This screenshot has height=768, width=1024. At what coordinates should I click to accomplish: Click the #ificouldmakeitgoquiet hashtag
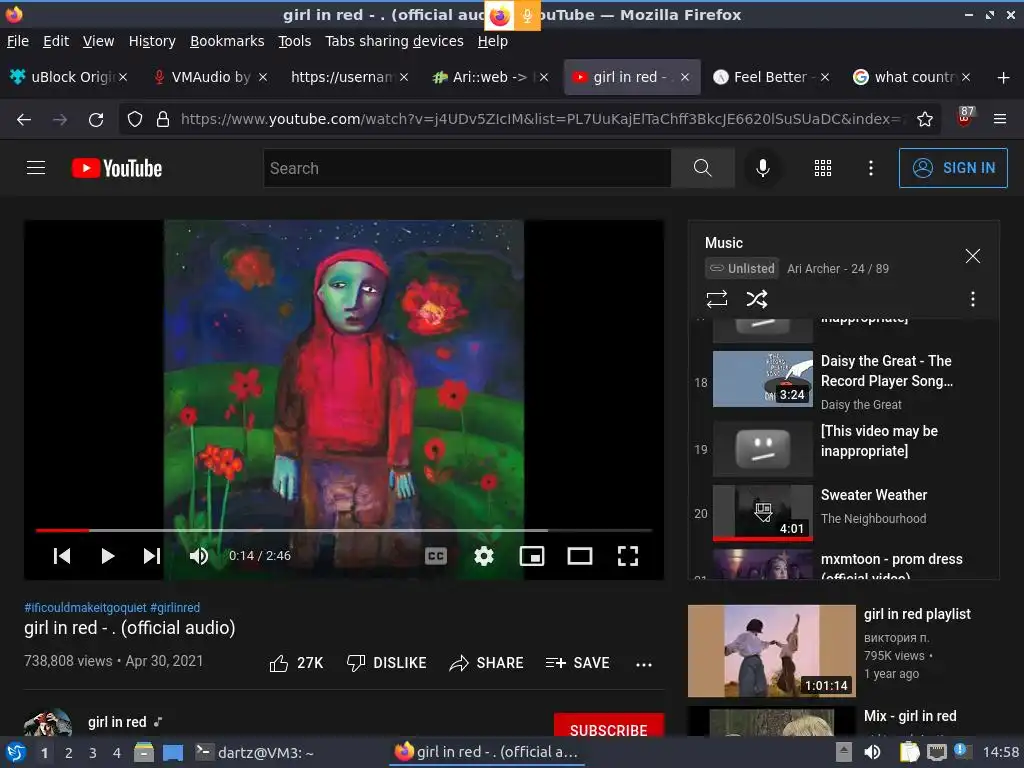86,607
